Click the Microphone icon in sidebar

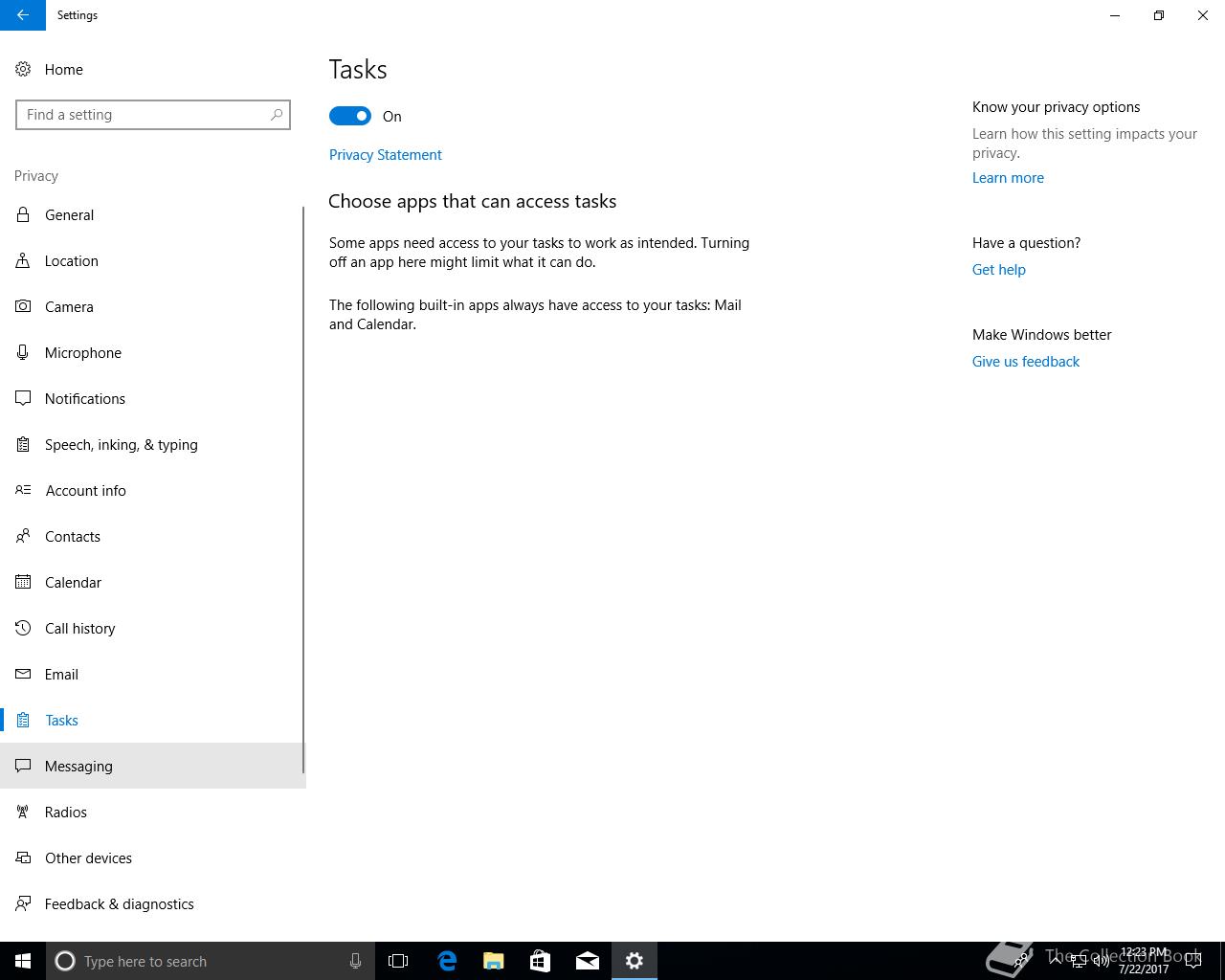click(x=23, y=352)
